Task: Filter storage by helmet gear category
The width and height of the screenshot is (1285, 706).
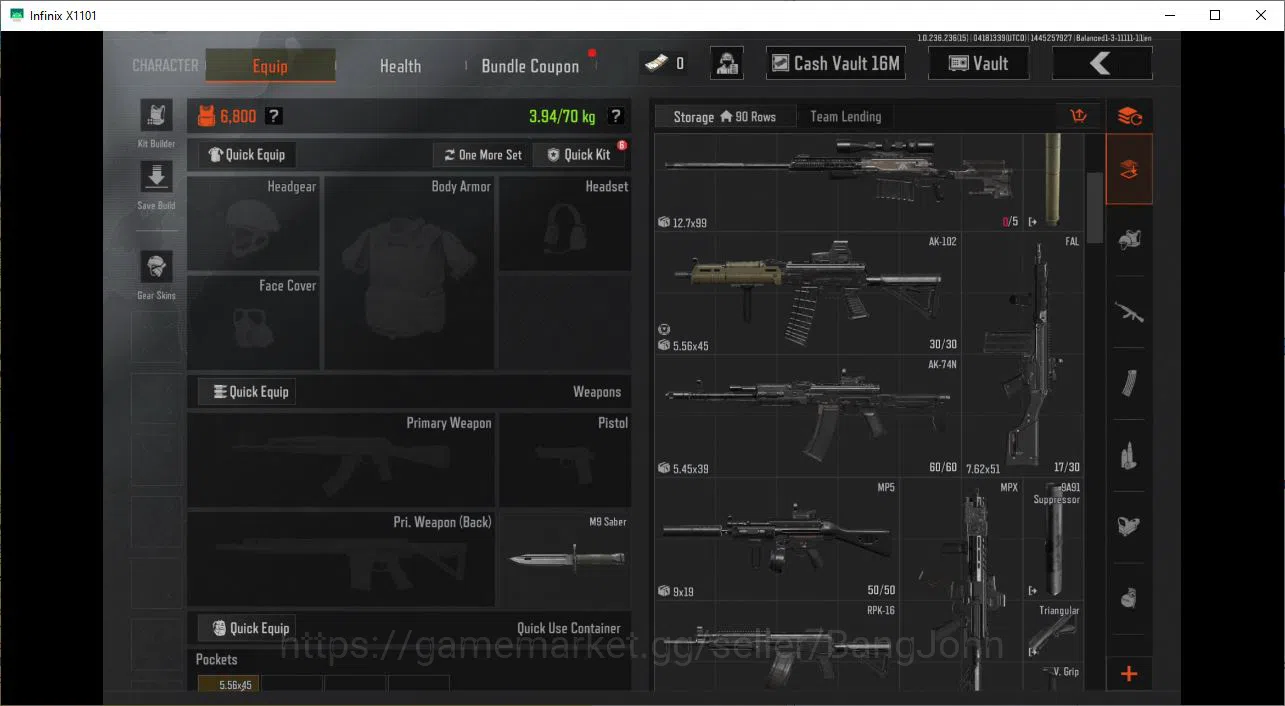Action: tap(1129, 241)
